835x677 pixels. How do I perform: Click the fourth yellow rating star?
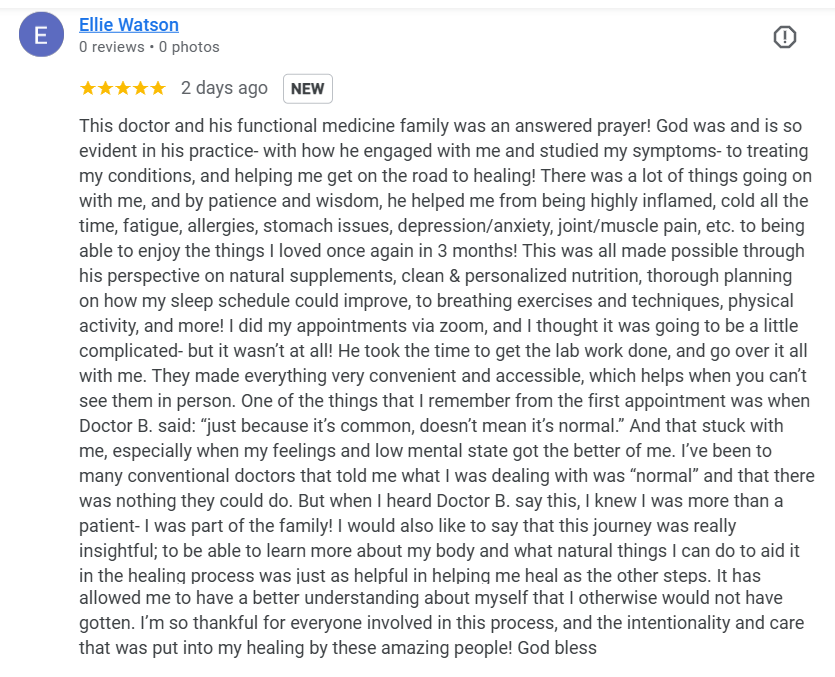(140, 88)
